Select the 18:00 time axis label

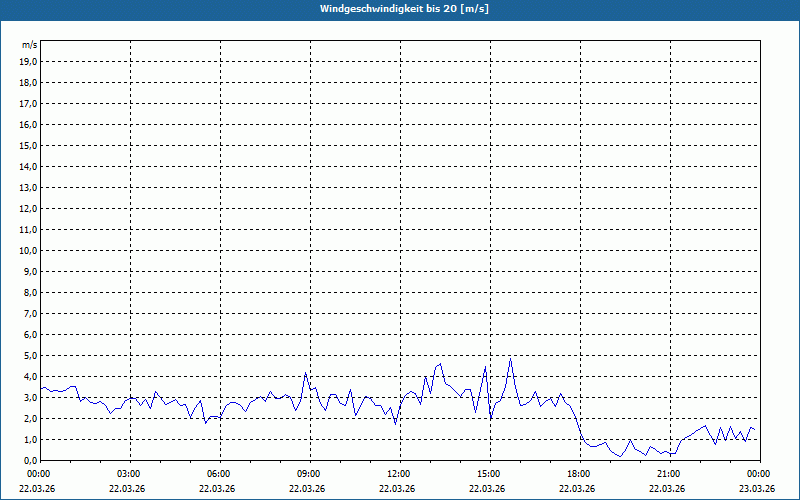tap(579, 473)
